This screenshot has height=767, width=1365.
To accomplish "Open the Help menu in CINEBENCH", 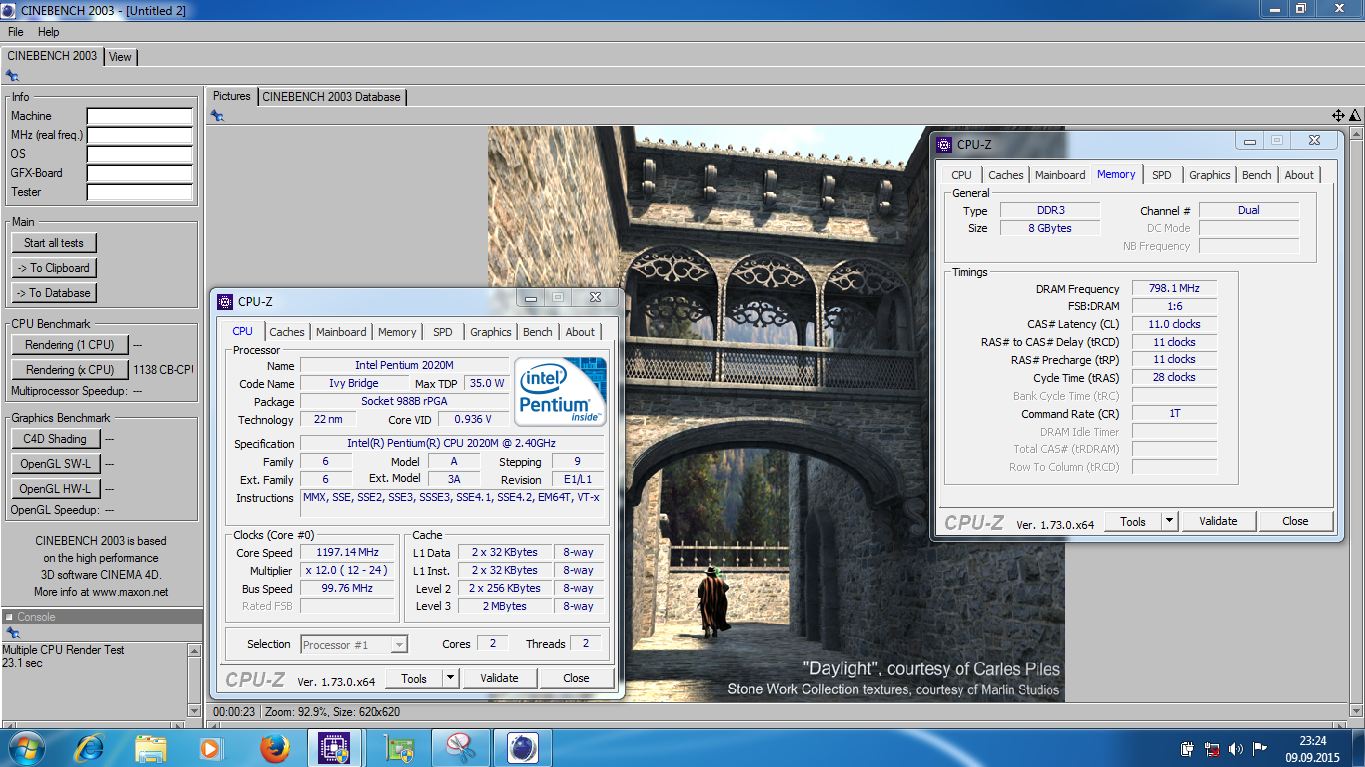I will tap(49, 32).
